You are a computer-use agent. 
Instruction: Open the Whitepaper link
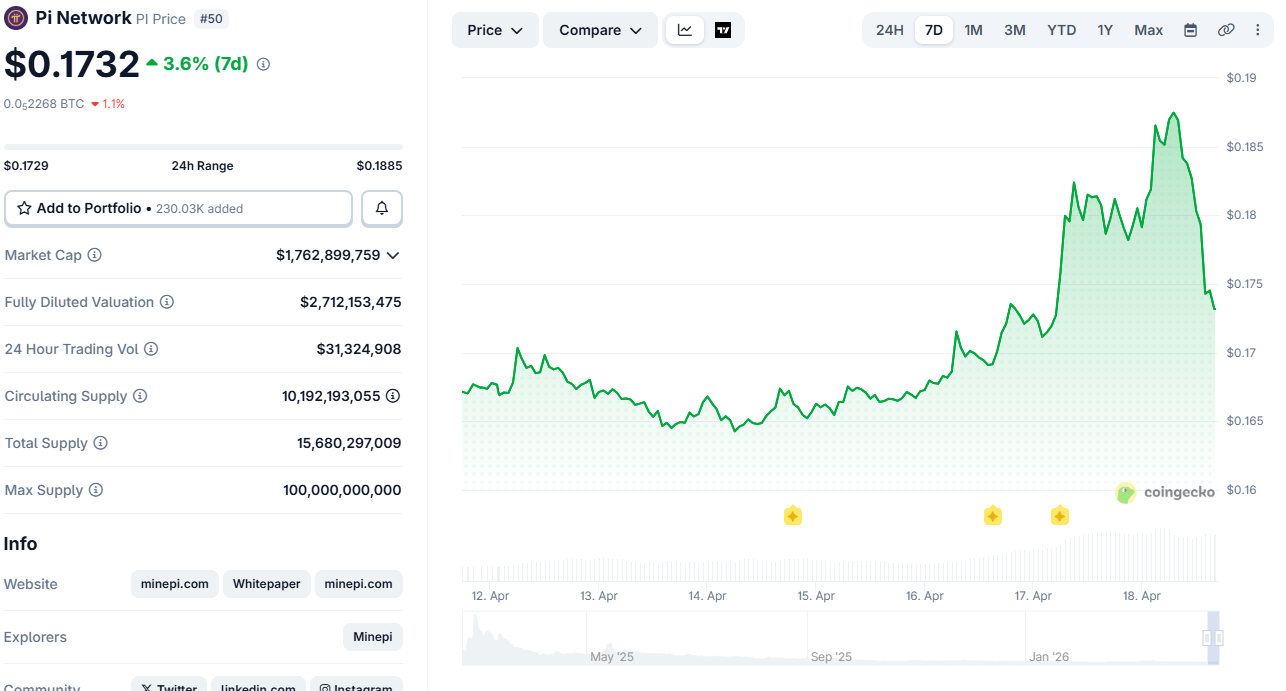(266, 584)
